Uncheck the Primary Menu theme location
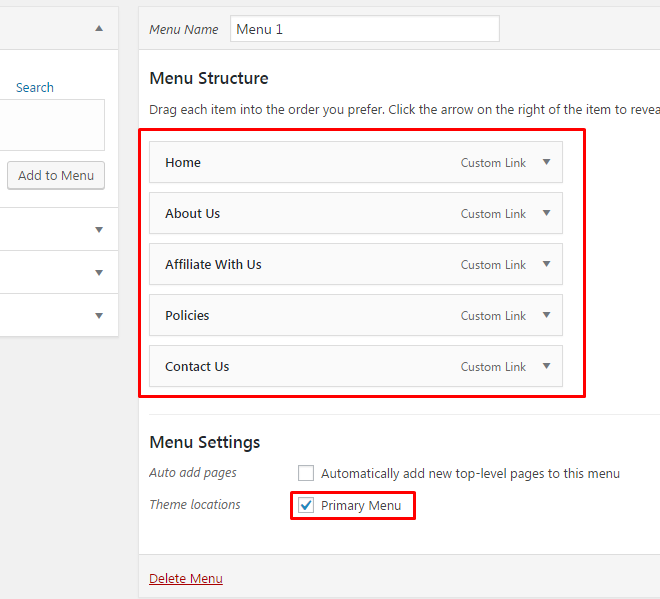This screenshot has height=599, width=660. [306, 505]
